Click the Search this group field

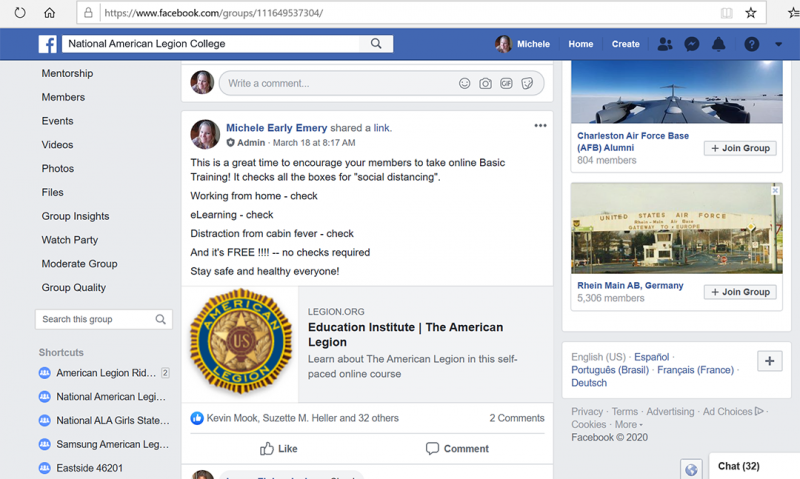pos(104,319)
